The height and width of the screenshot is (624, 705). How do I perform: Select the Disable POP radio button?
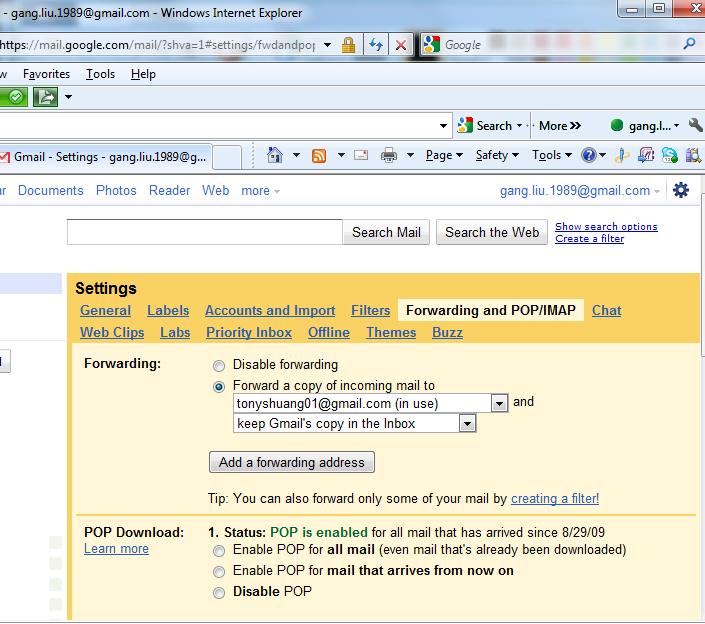(x=219, y=593)
